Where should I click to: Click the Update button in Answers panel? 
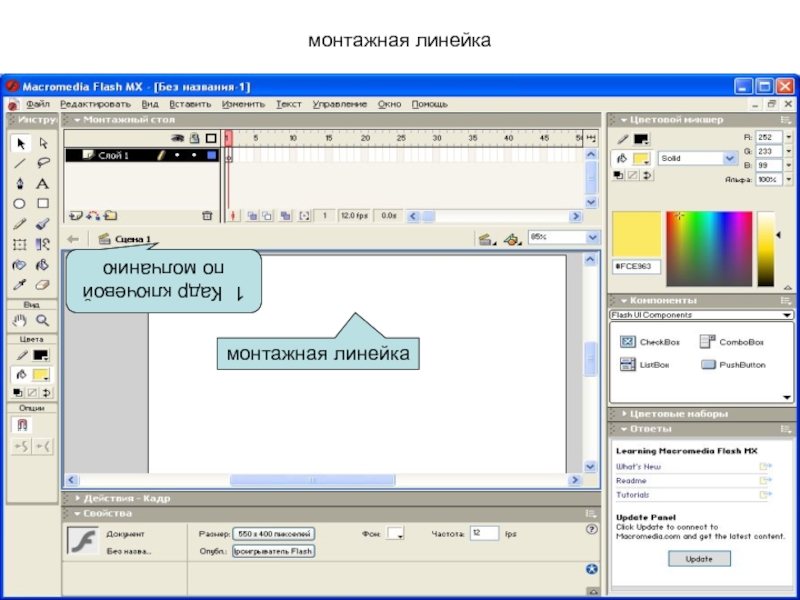click(x=699, y=559)
